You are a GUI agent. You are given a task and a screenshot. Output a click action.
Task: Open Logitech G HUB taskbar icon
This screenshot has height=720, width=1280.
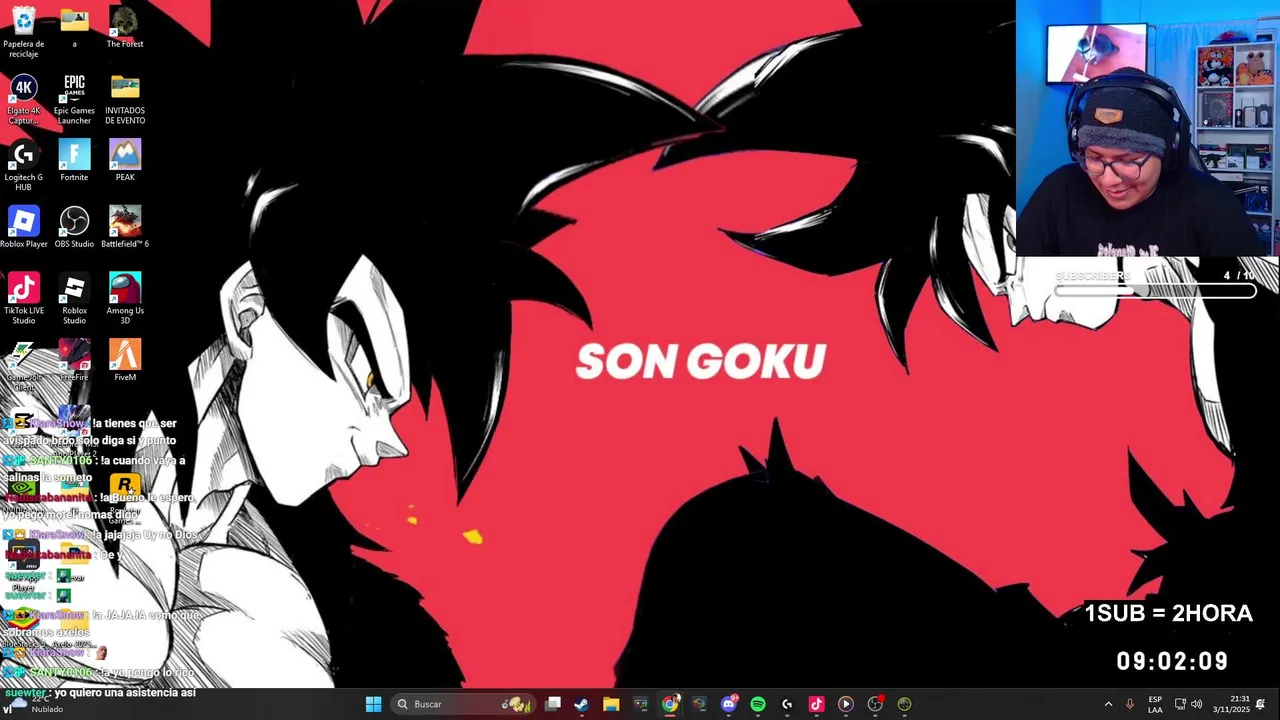tap(787, 704)
